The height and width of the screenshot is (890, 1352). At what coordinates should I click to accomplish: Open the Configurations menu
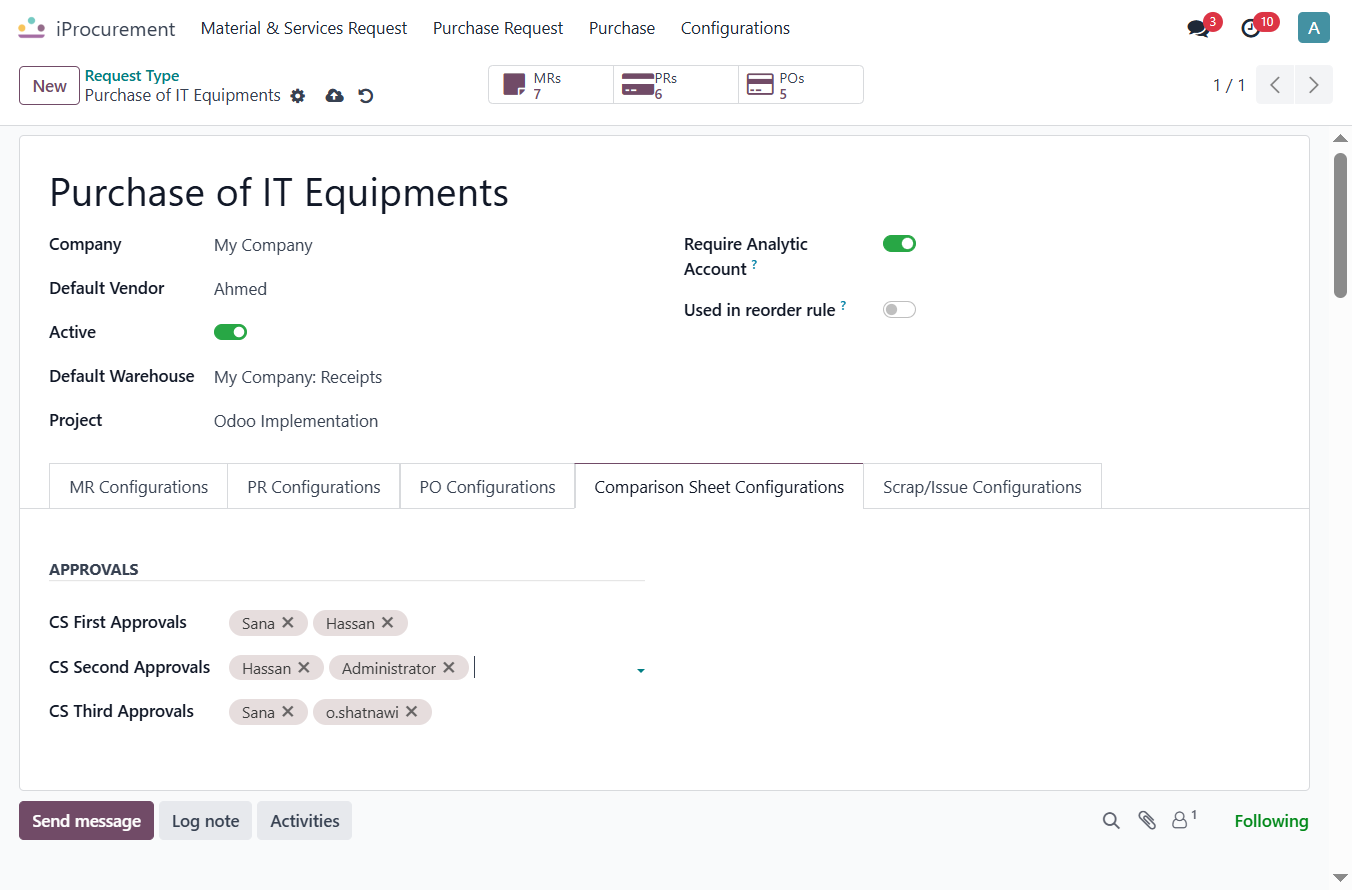(x=735, y=28)
